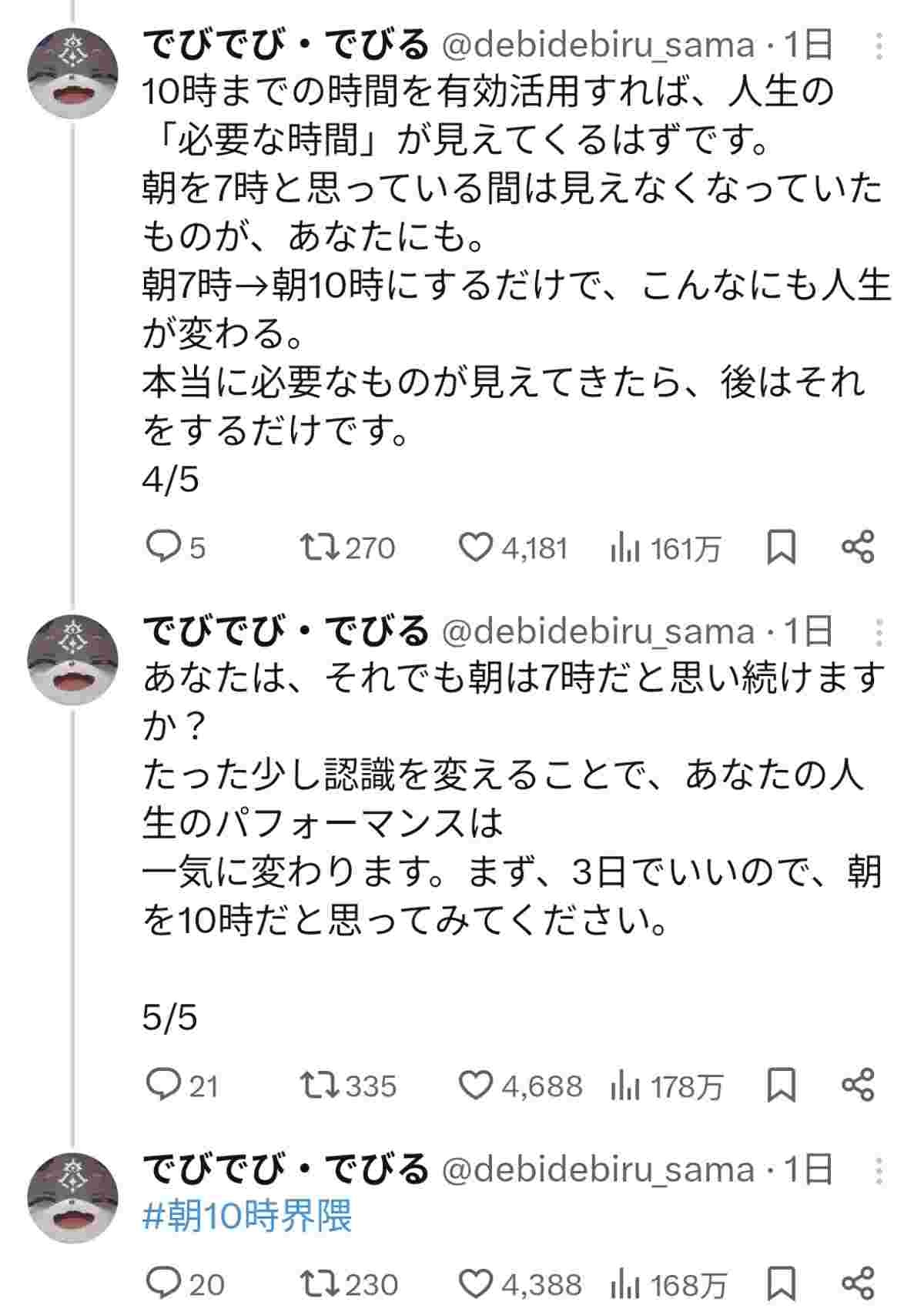Bookmark the 5/5 tweet
924x1315 pixels.
[x=782, y=1085]
